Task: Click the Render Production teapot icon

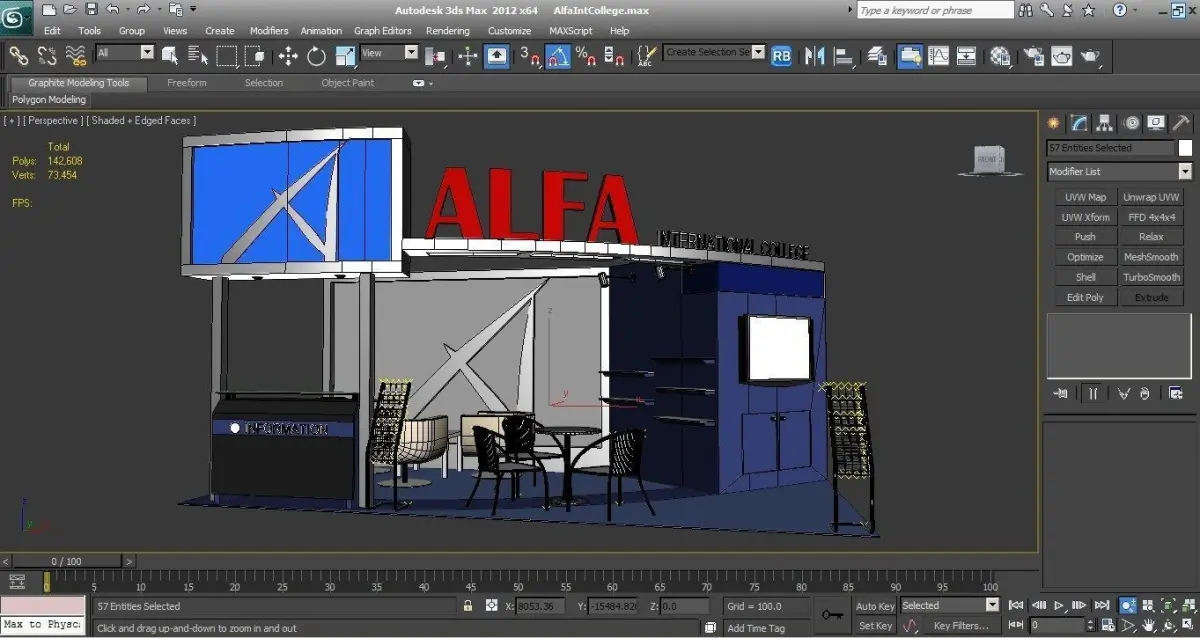Action: pyautogui.click(x=1089, y=55)
